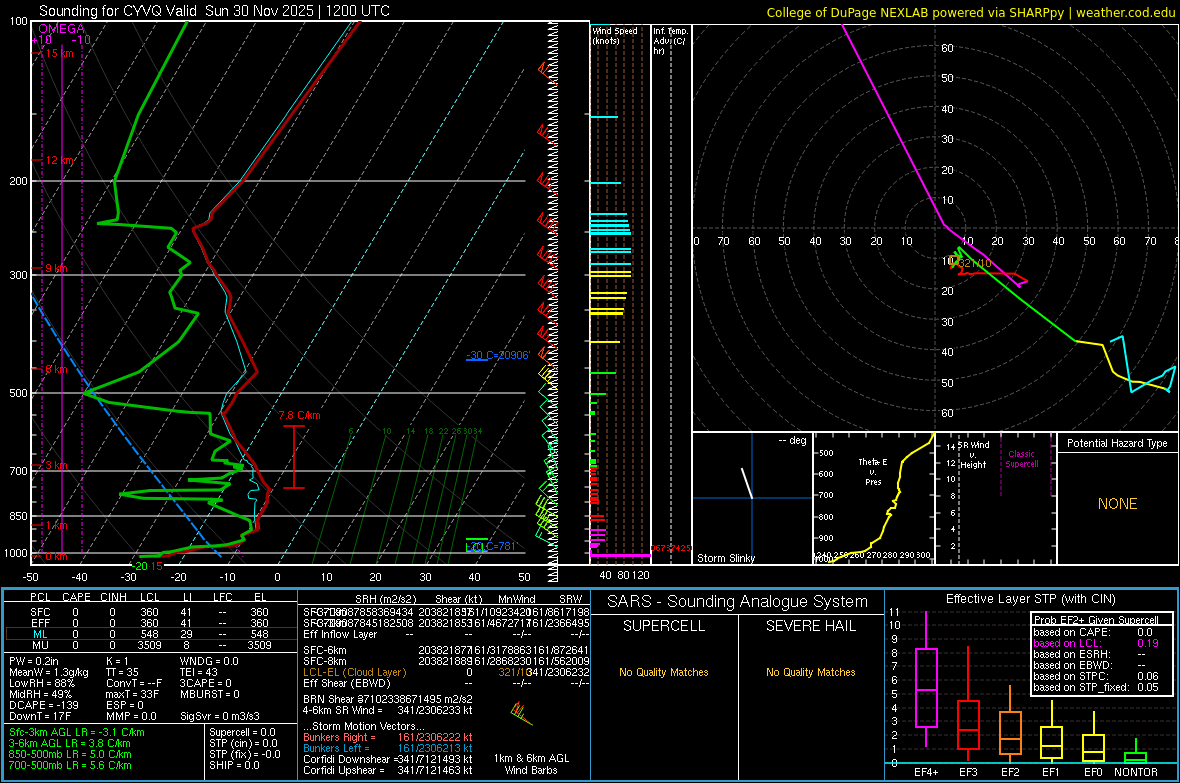This screenshot has width=1180, height=783.
Task: Click the 'TT = 35' index value
Action: pyautogui.click(x=123, y=672)
